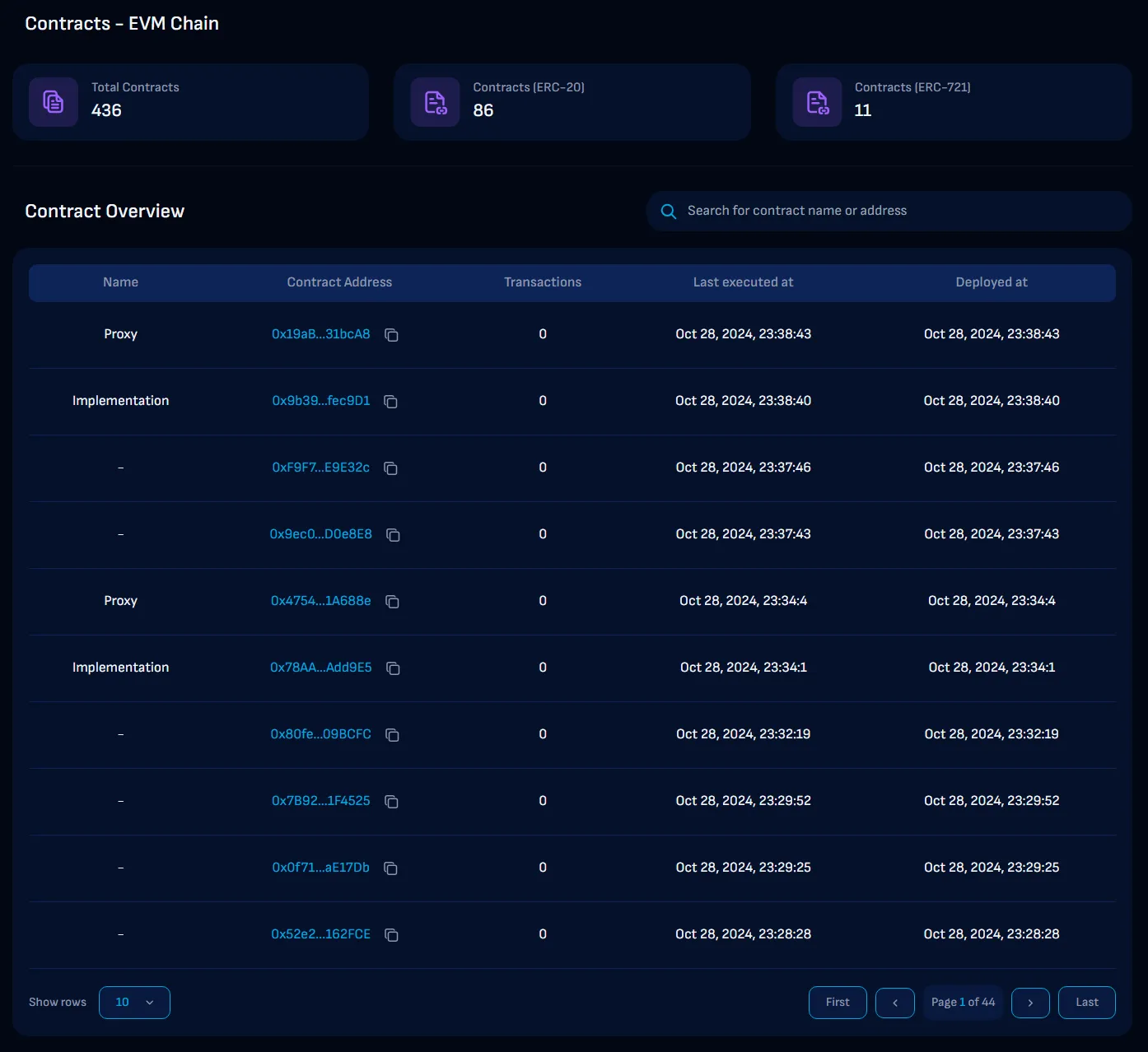This screenshot has width=1148, height=1052.
Task: Go to next page with right chevron
Action: (1030, 1003)
